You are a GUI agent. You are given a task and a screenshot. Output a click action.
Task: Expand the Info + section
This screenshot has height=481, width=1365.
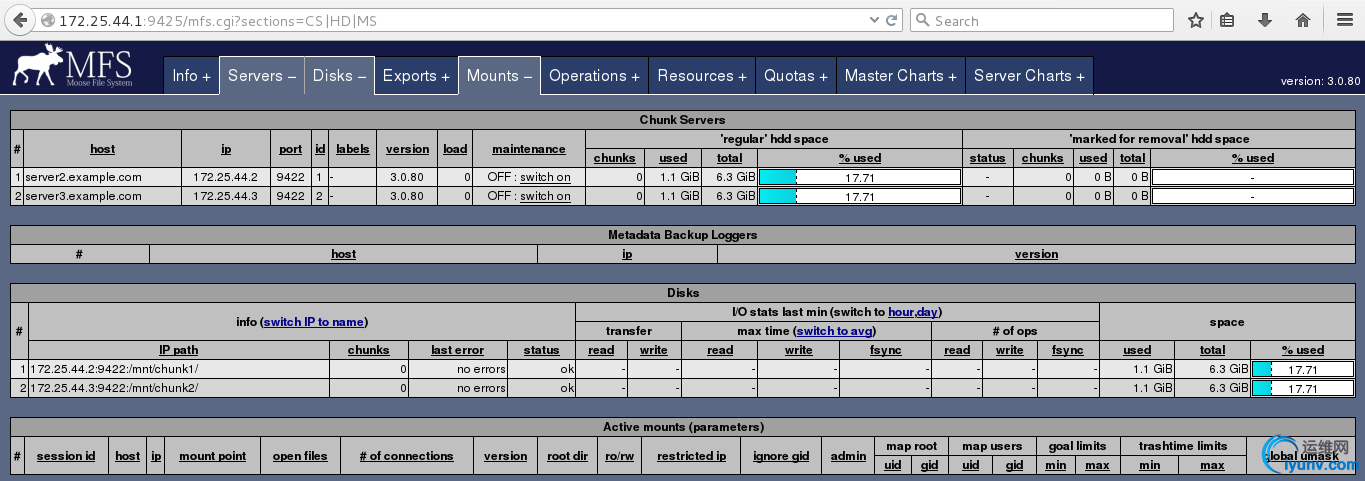[191, 75]
